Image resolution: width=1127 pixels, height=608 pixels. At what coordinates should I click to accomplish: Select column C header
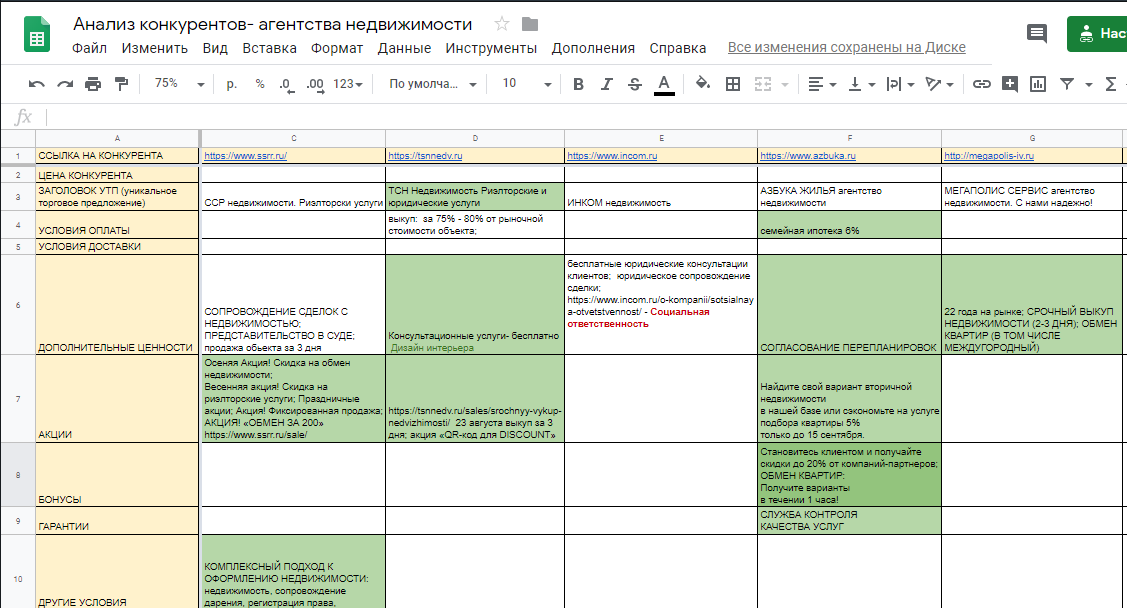(293, 138)
